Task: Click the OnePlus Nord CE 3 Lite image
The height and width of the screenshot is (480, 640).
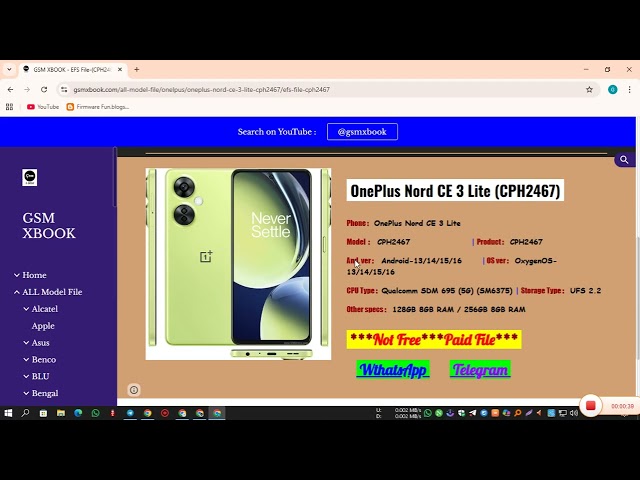Action: (238, 264)
